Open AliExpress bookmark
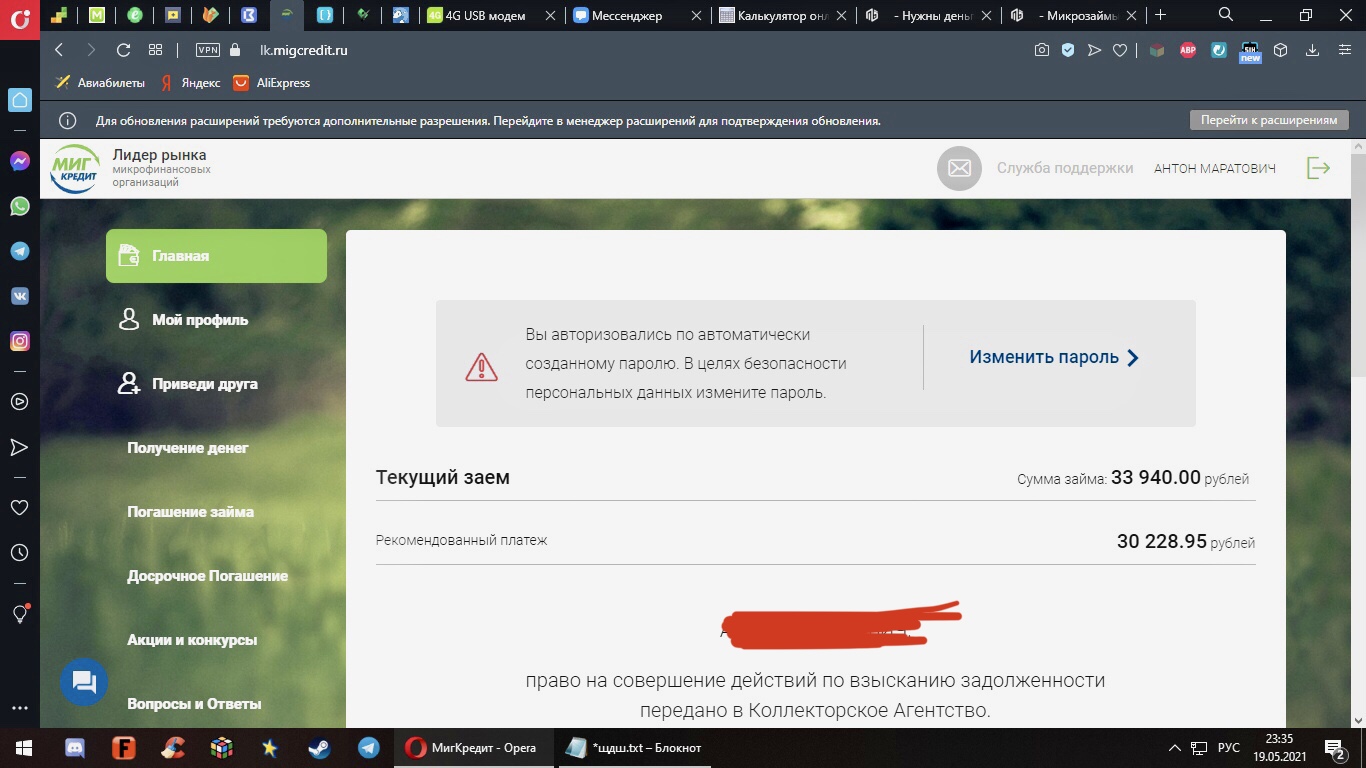Image resolution: width=1366 pixels, height=768 pixels. (272, 83)
